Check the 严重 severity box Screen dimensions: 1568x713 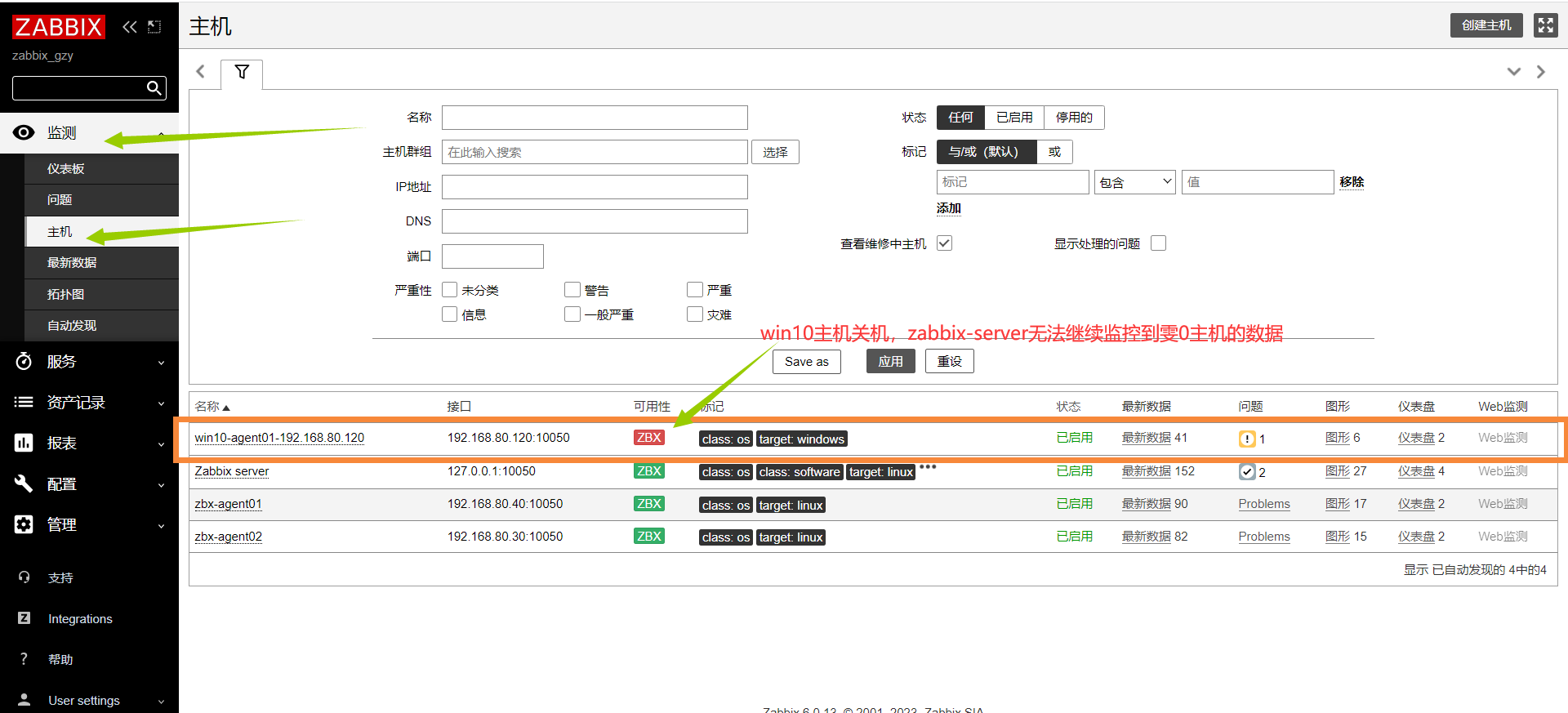(x=695, y=290)
